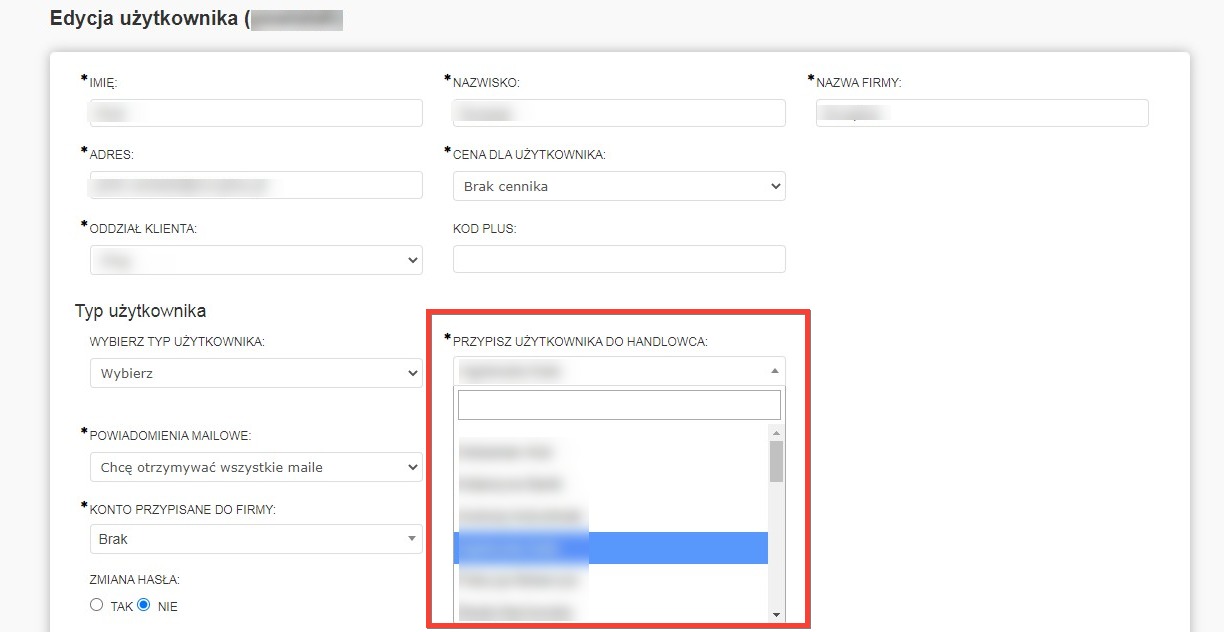Click the scroll down arrow in handlowiec list

(x=776, y=614)
